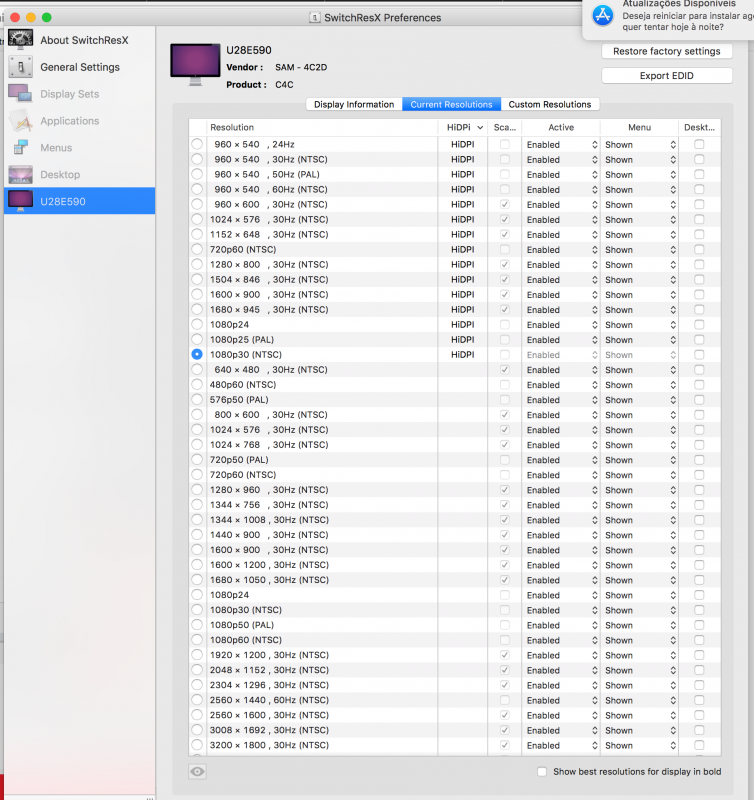Click 1344 × 1008, 30Hz (NTSC) row text
This screenshot has width=754, height=800.
tap(269, 519)
